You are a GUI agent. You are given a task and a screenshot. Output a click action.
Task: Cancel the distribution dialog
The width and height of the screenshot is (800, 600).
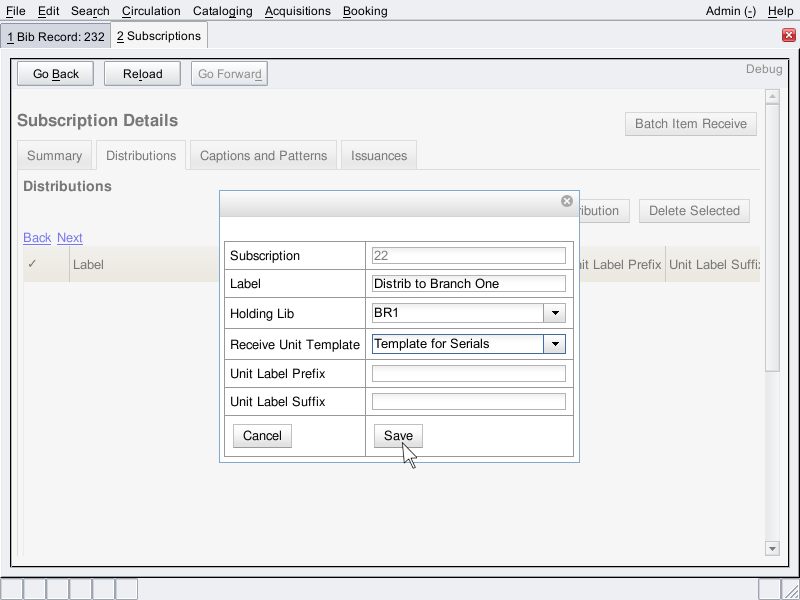tap(262, 436)
